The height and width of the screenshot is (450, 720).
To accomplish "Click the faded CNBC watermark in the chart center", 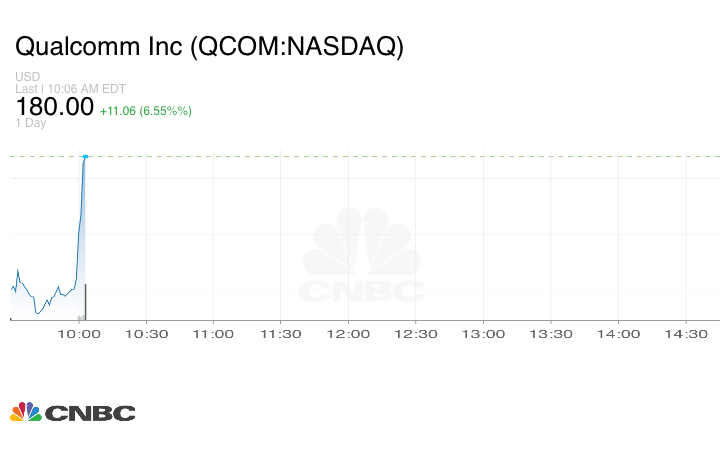I will pyautogui.click(x=363, y=257).
